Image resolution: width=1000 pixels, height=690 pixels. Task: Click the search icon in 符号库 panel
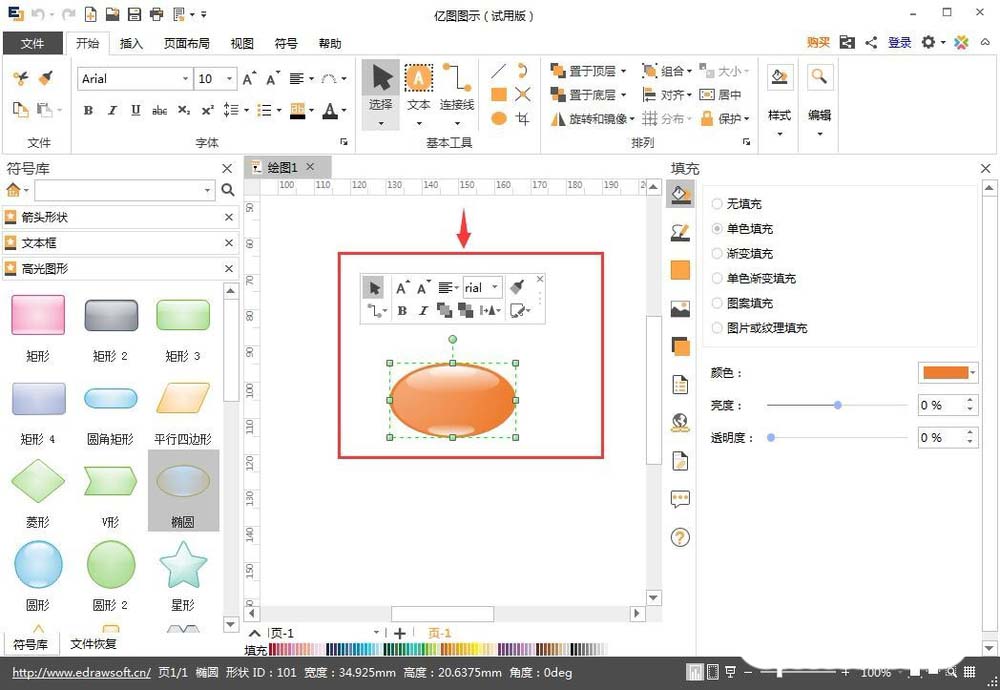pyautogui.click(x=229, y=188)
